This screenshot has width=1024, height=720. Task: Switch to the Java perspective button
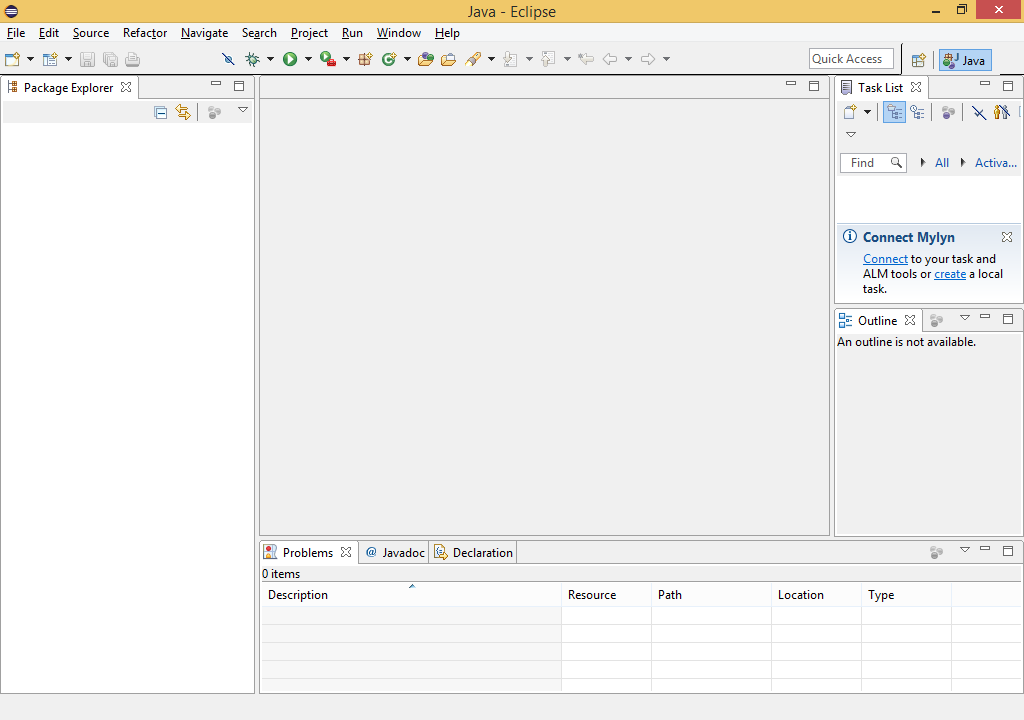pos(964,59)
